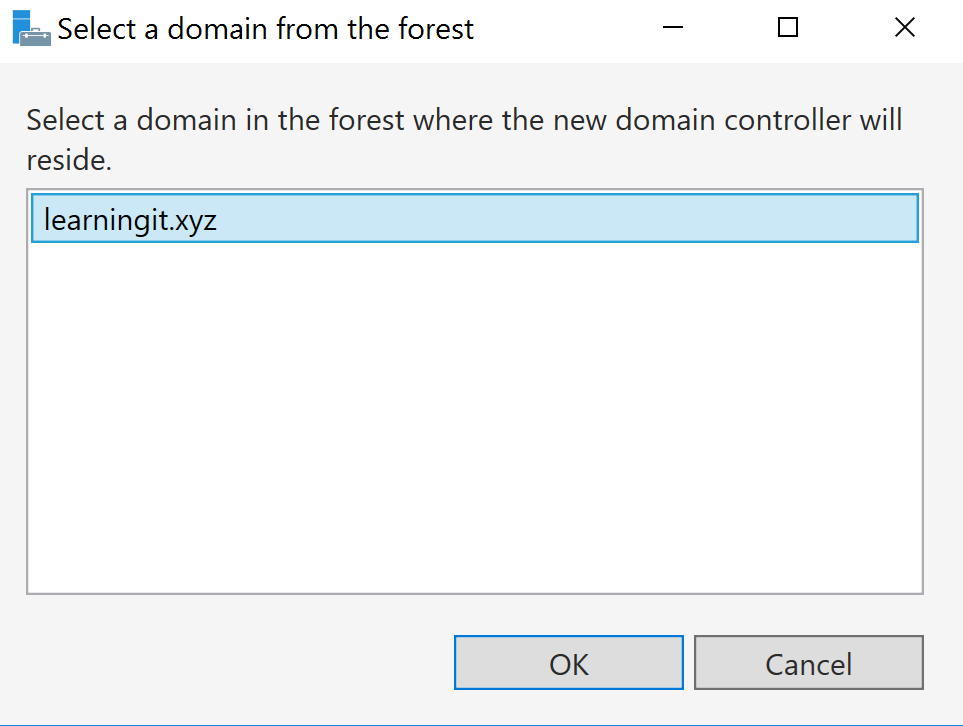The width and height of the screenshot is (963, 726).
Task: Minimize the domain selection dialog
Action: coord(672,28)
